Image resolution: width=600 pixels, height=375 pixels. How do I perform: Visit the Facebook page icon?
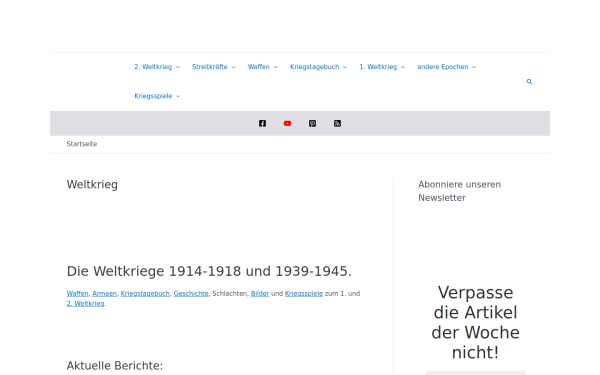point(262,123)
